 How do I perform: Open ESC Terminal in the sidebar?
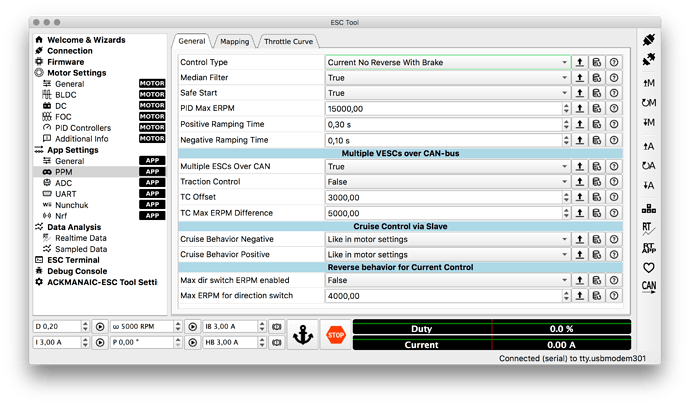pos(73,260)
